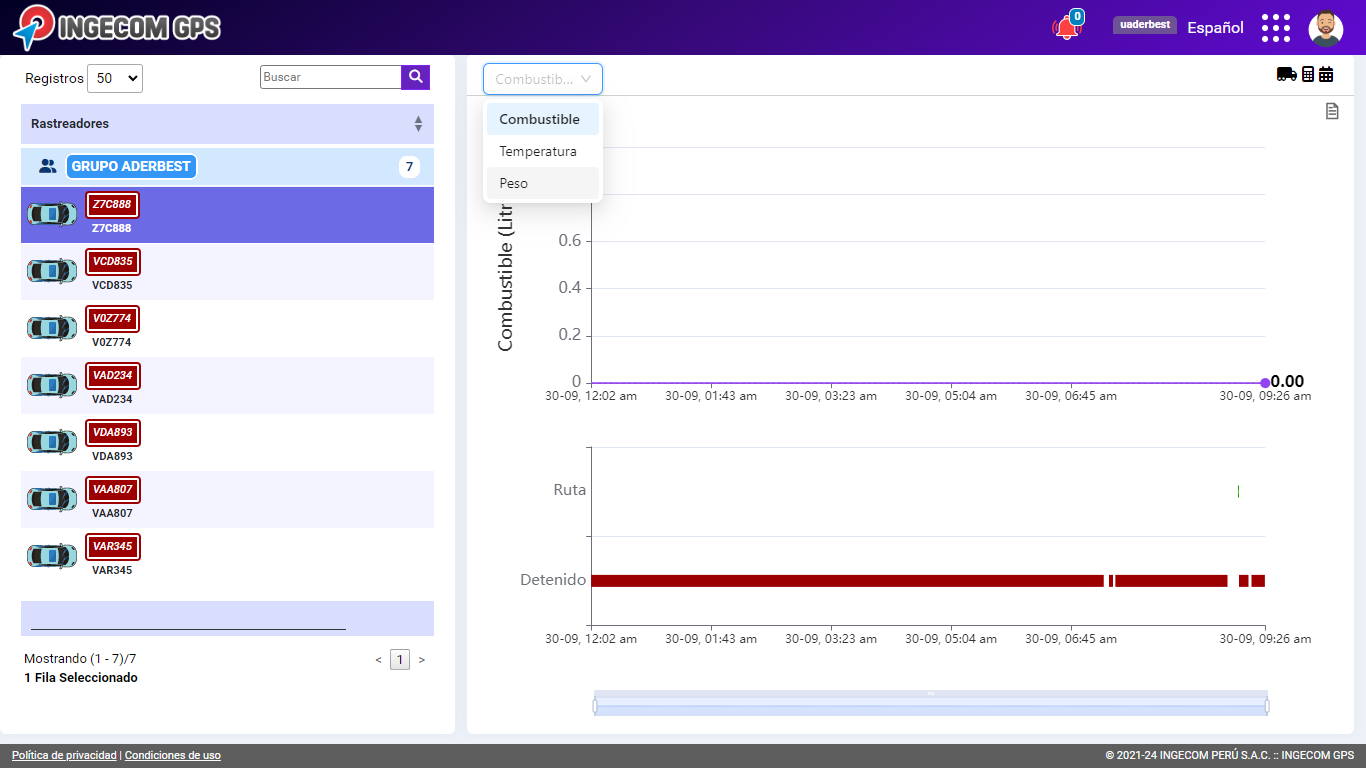Screen dimensions: 1366x768
Task: Open the Política de privacidad link
Action: pyautogui.click(x=64, y=756)
